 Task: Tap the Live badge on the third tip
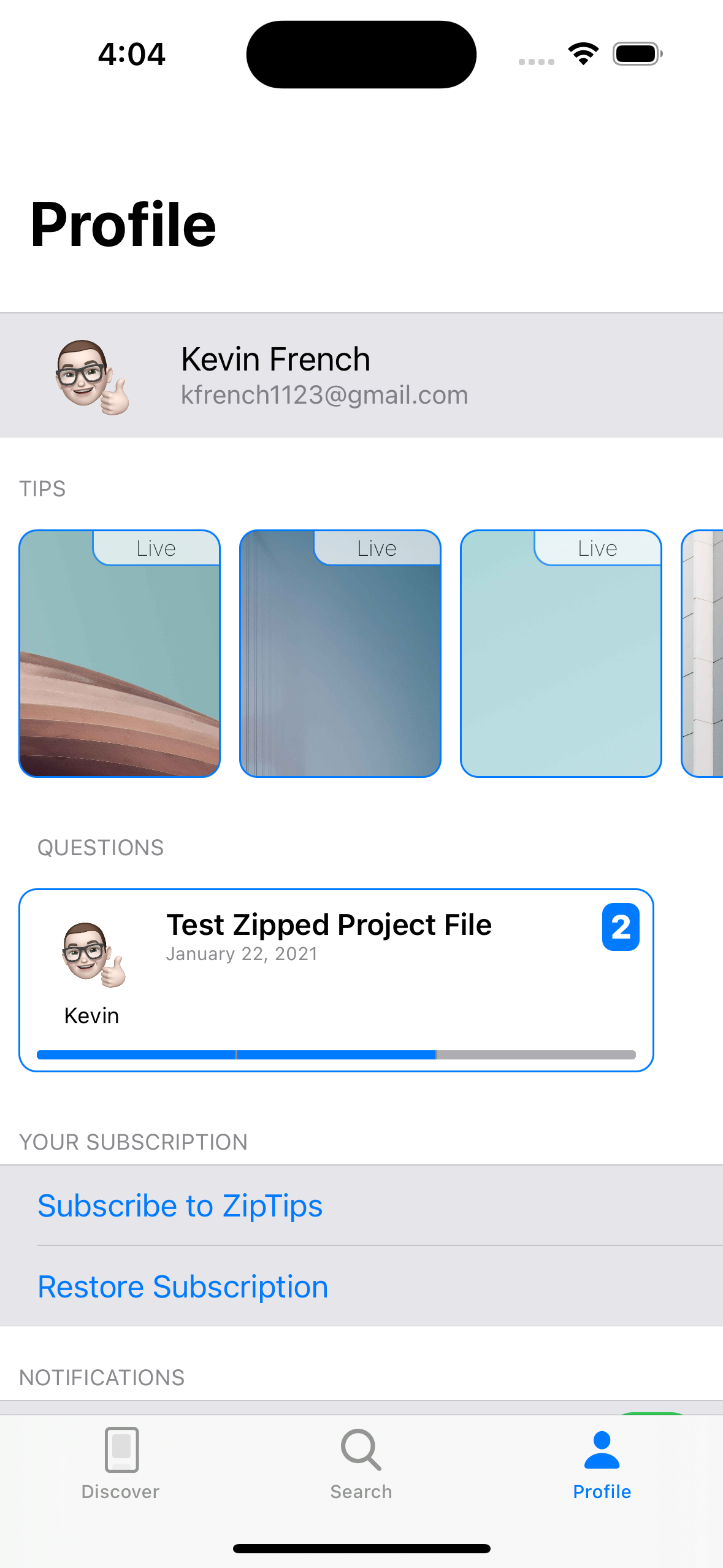pyautogui.click(x=598, y=548)
